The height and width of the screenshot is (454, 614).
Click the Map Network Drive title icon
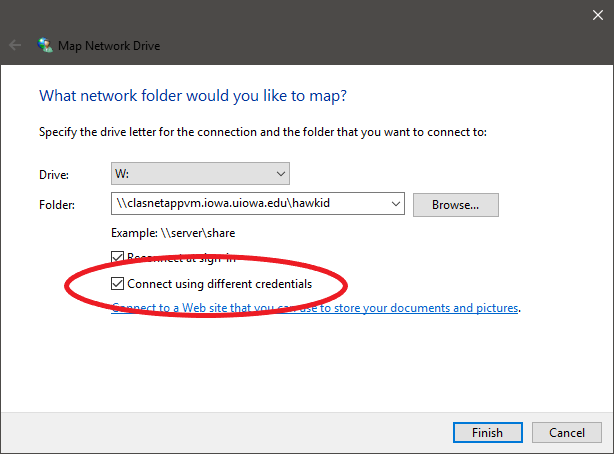coord(45,45)
